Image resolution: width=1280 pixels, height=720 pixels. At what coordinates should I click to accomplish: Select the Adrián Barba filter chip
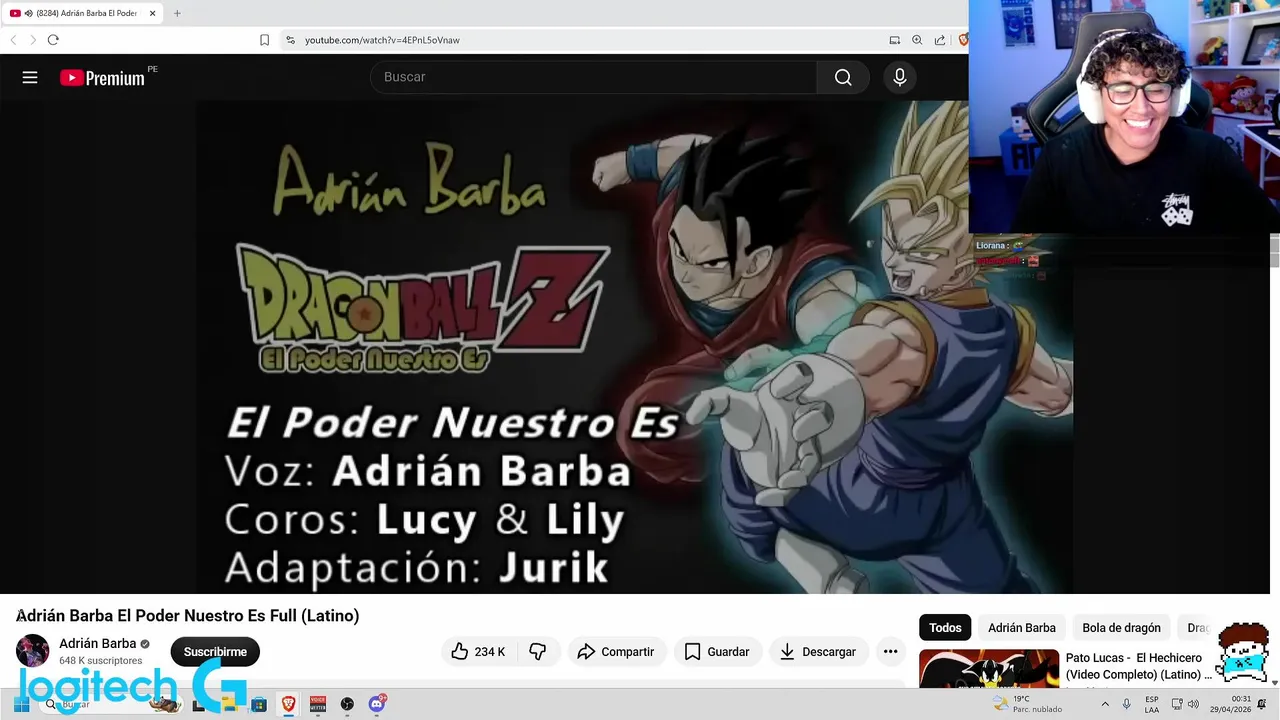(1022, 628)
